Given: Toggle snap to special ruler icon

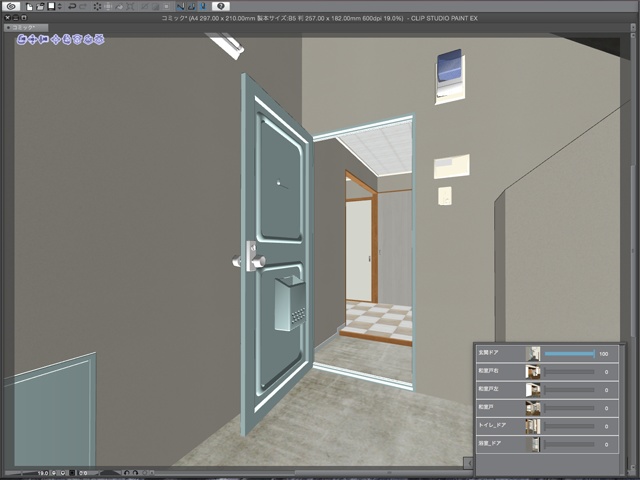Looking at the screenshot, I should (191, 7).
